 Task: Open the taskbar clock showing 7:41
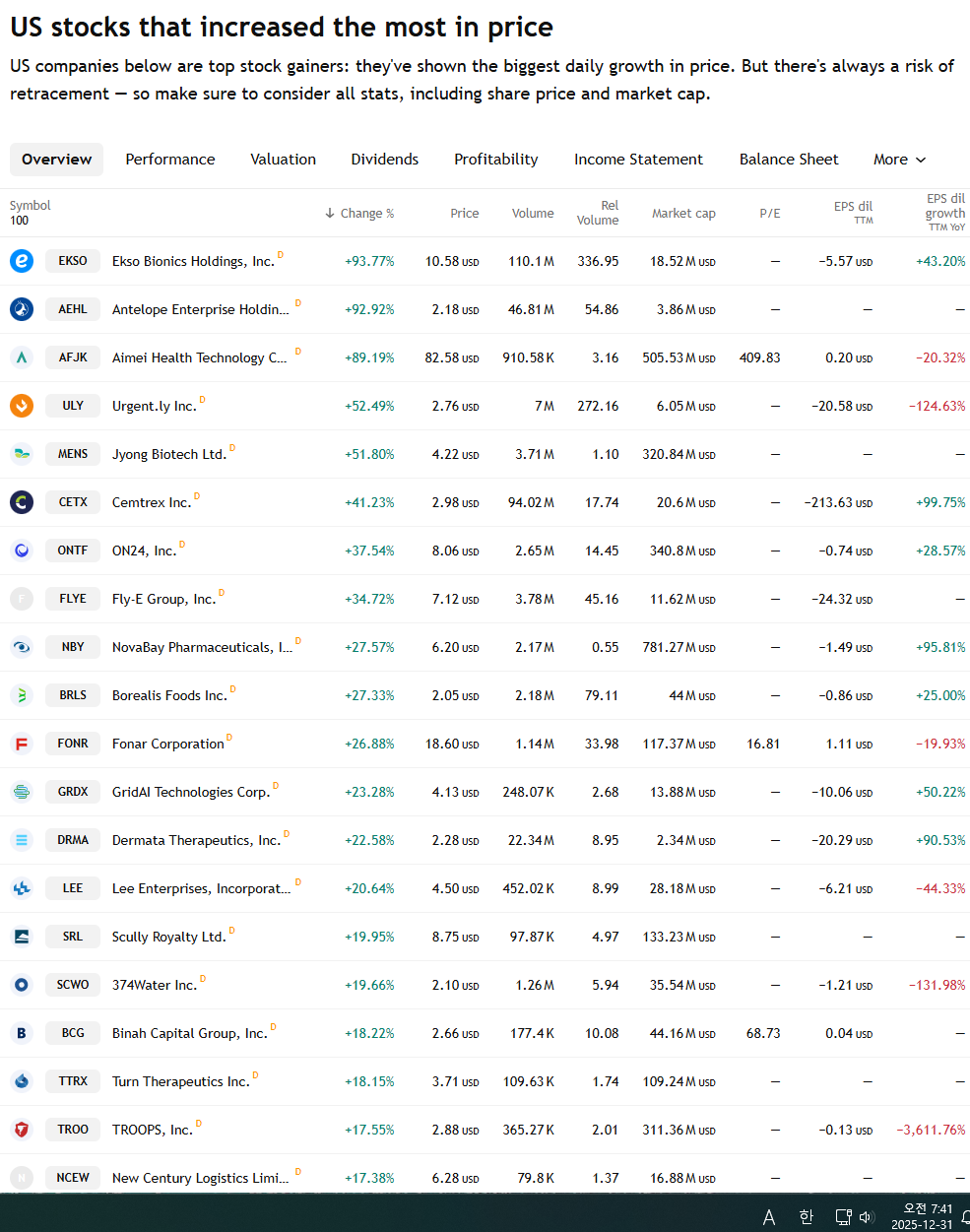tap(923, 1216)
